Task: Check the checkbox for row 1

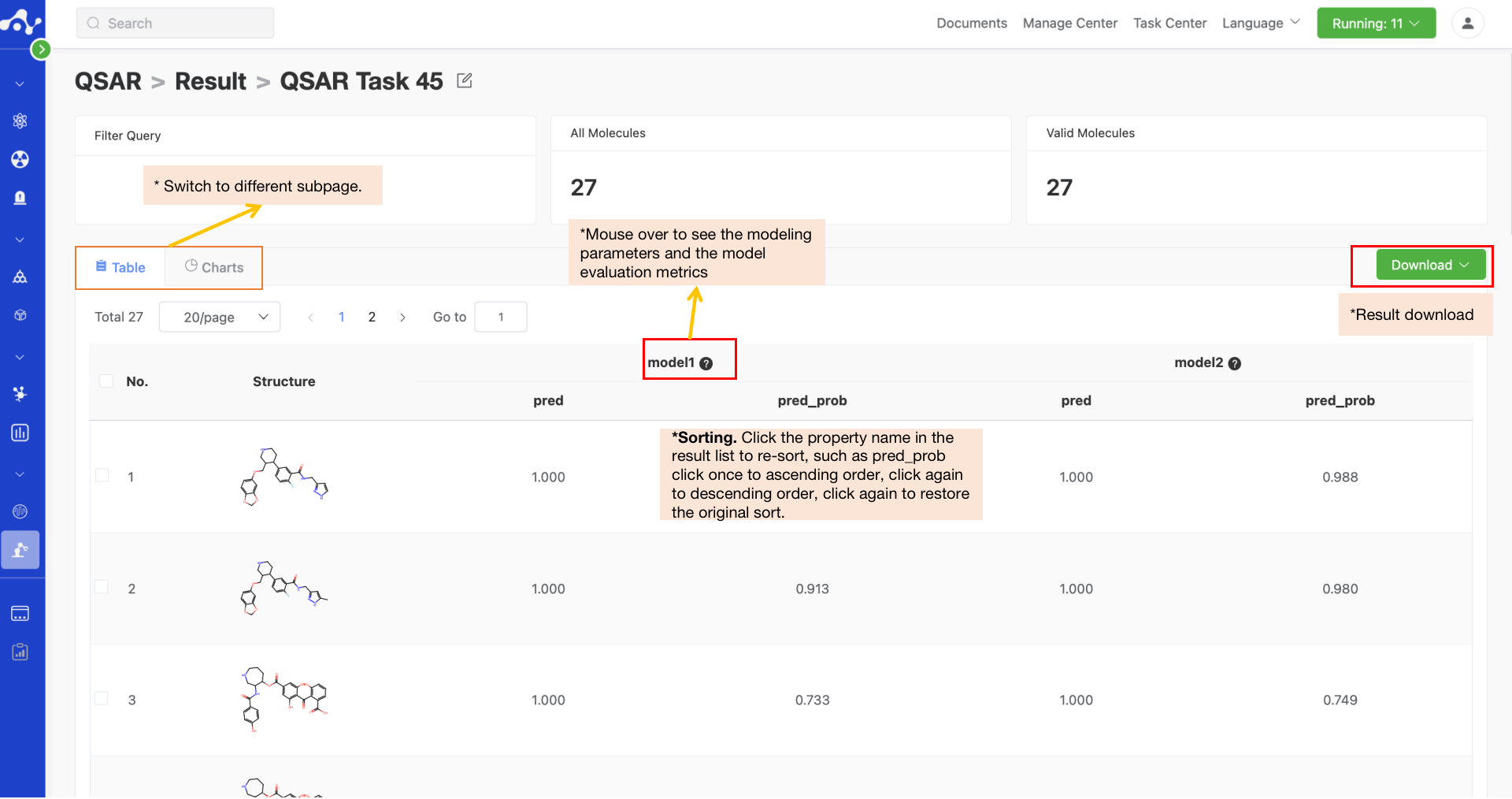Action: 102,475
